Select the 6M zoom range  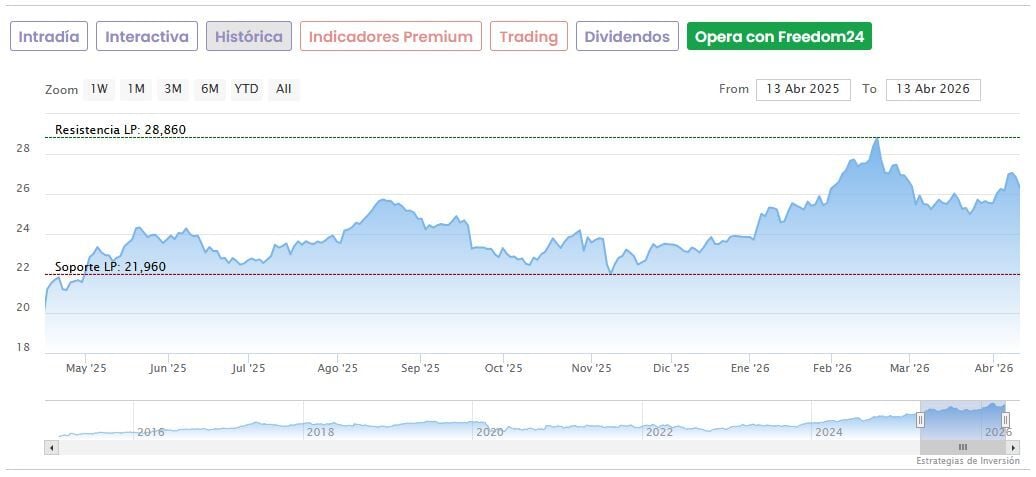209,89
